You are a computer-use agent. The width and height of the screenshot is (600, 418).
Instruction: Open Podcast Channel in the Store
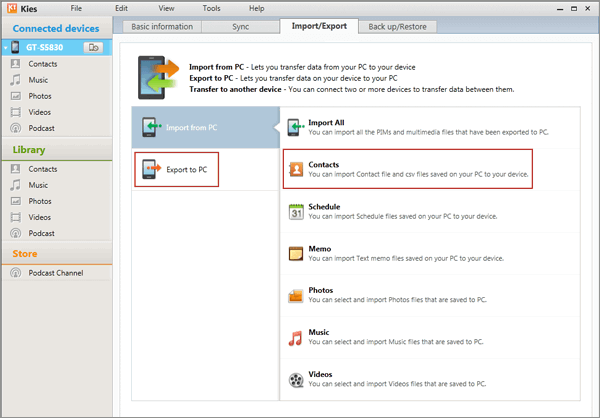pyautogui.click(x=56, y=273)
